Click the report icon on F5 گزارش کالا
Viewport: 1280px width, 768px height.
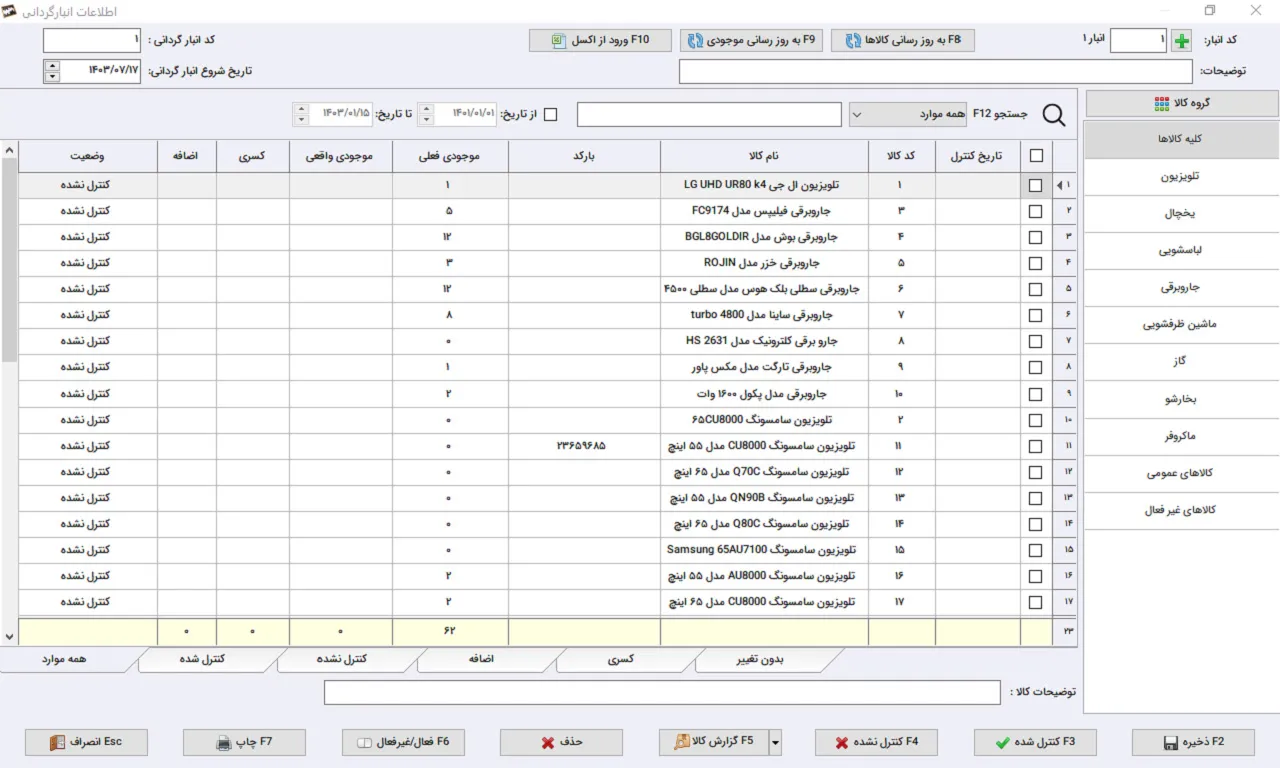click(x=682, y=742)
